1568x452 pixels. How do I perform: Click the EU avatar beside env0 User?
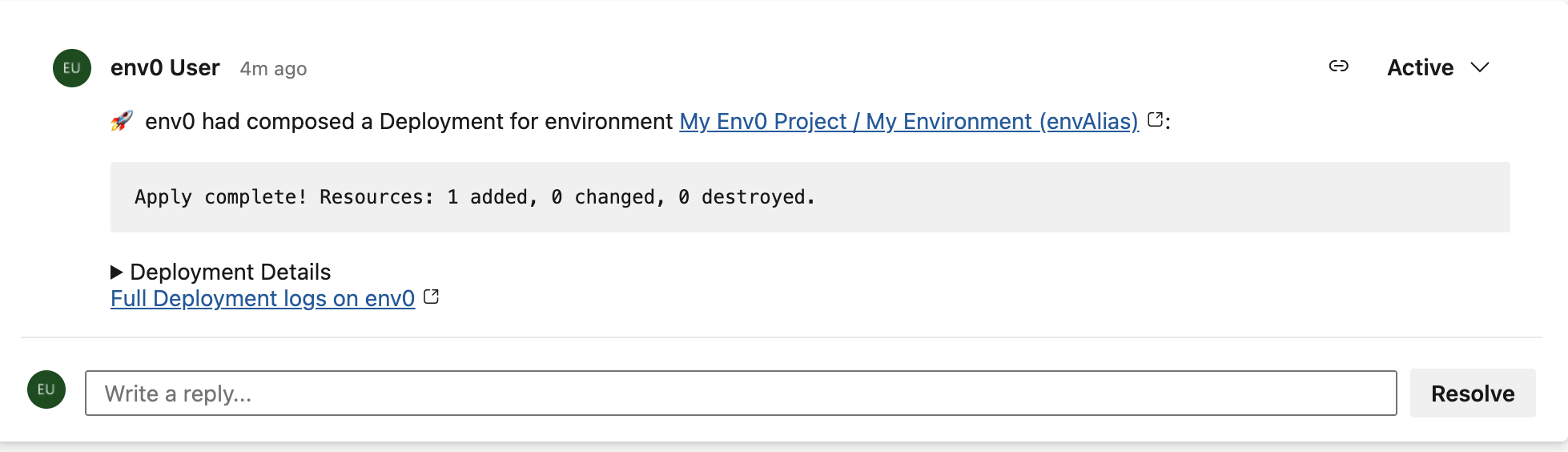pos(72,68)
